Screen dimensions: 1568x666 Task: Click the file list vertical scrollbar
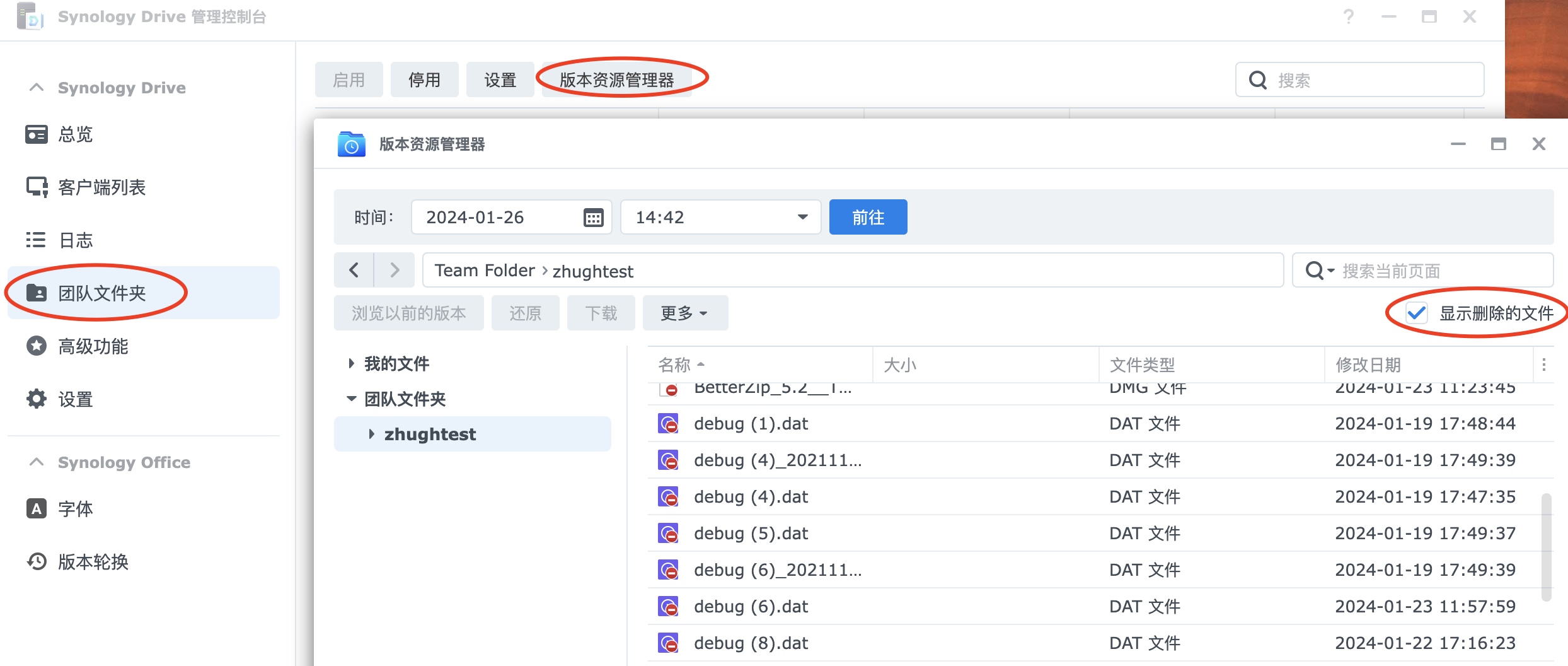coord(1546,547)
